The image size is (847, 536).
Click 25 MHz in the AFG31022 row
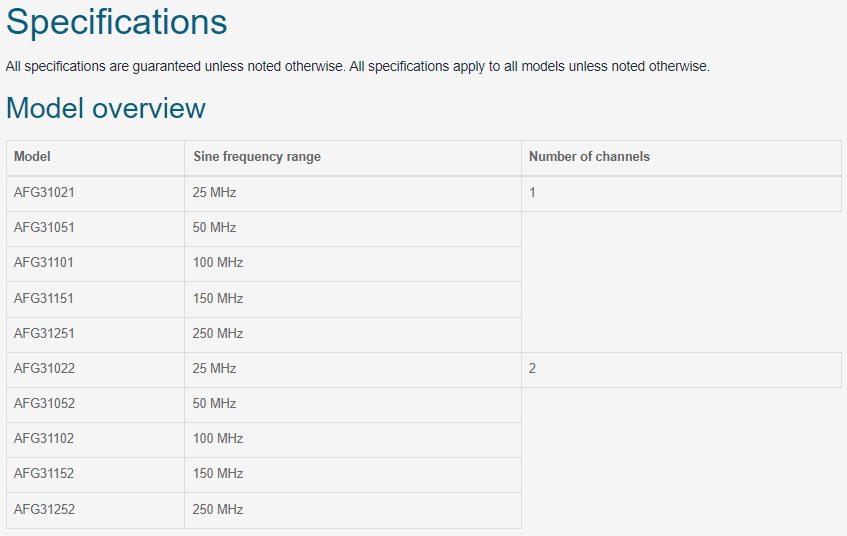click(x=214, y=369)
